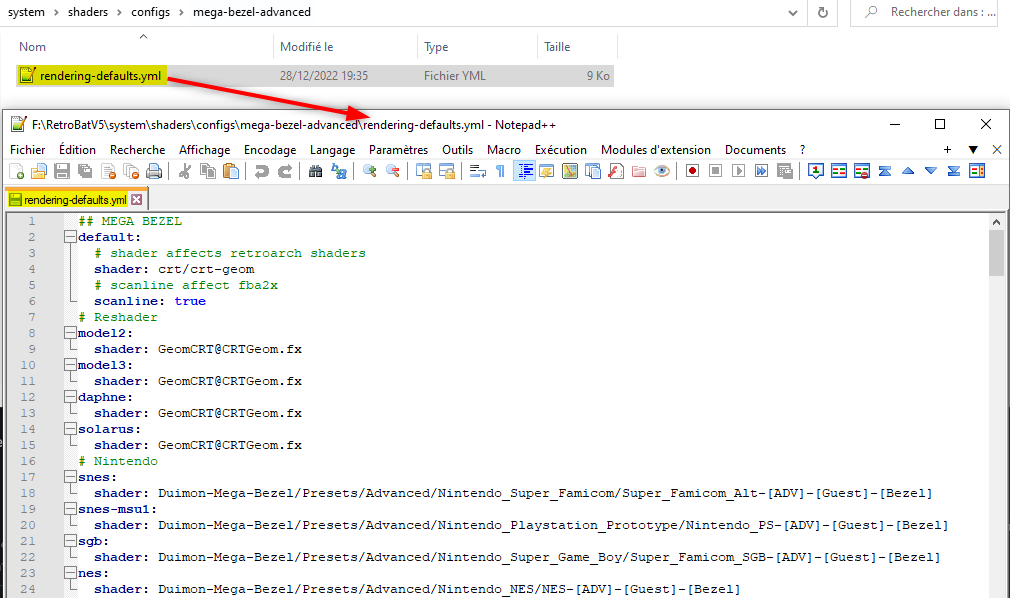Viewport: 1010px width, 598px height.
Task: Collapse the default: fold block
Action: pos(69,237)
